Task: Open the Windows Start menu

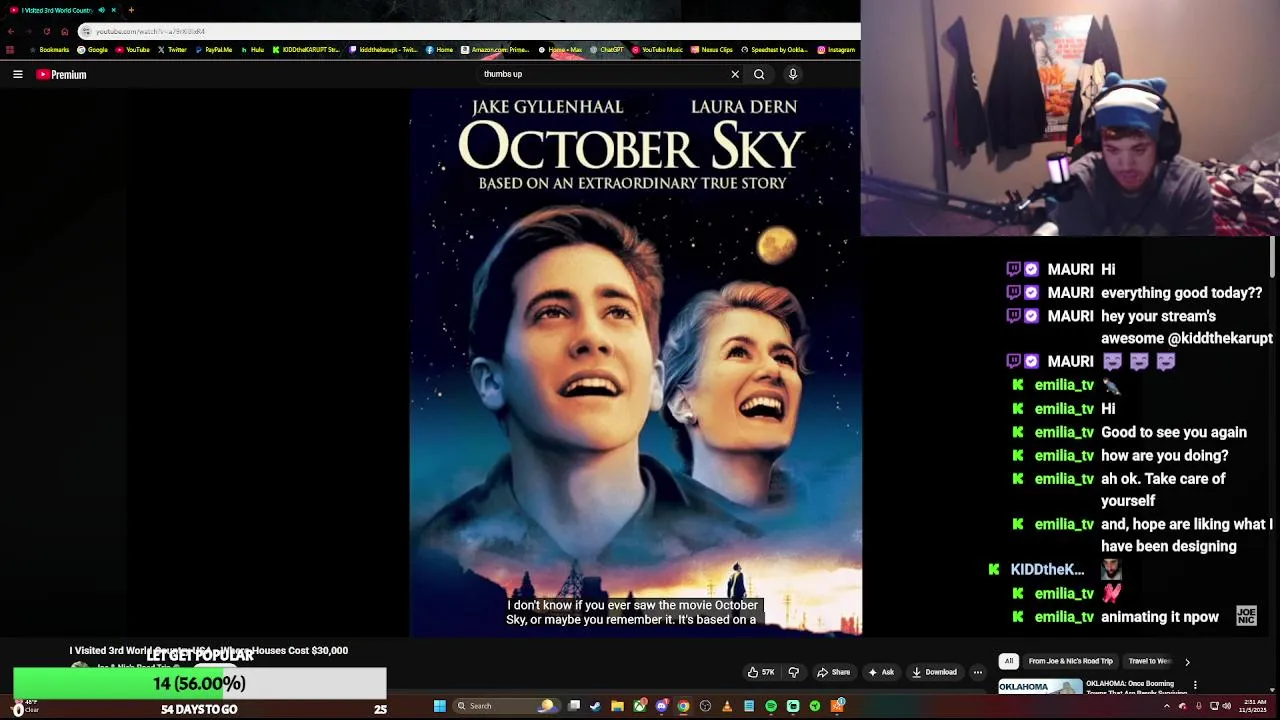Action: 440,706
